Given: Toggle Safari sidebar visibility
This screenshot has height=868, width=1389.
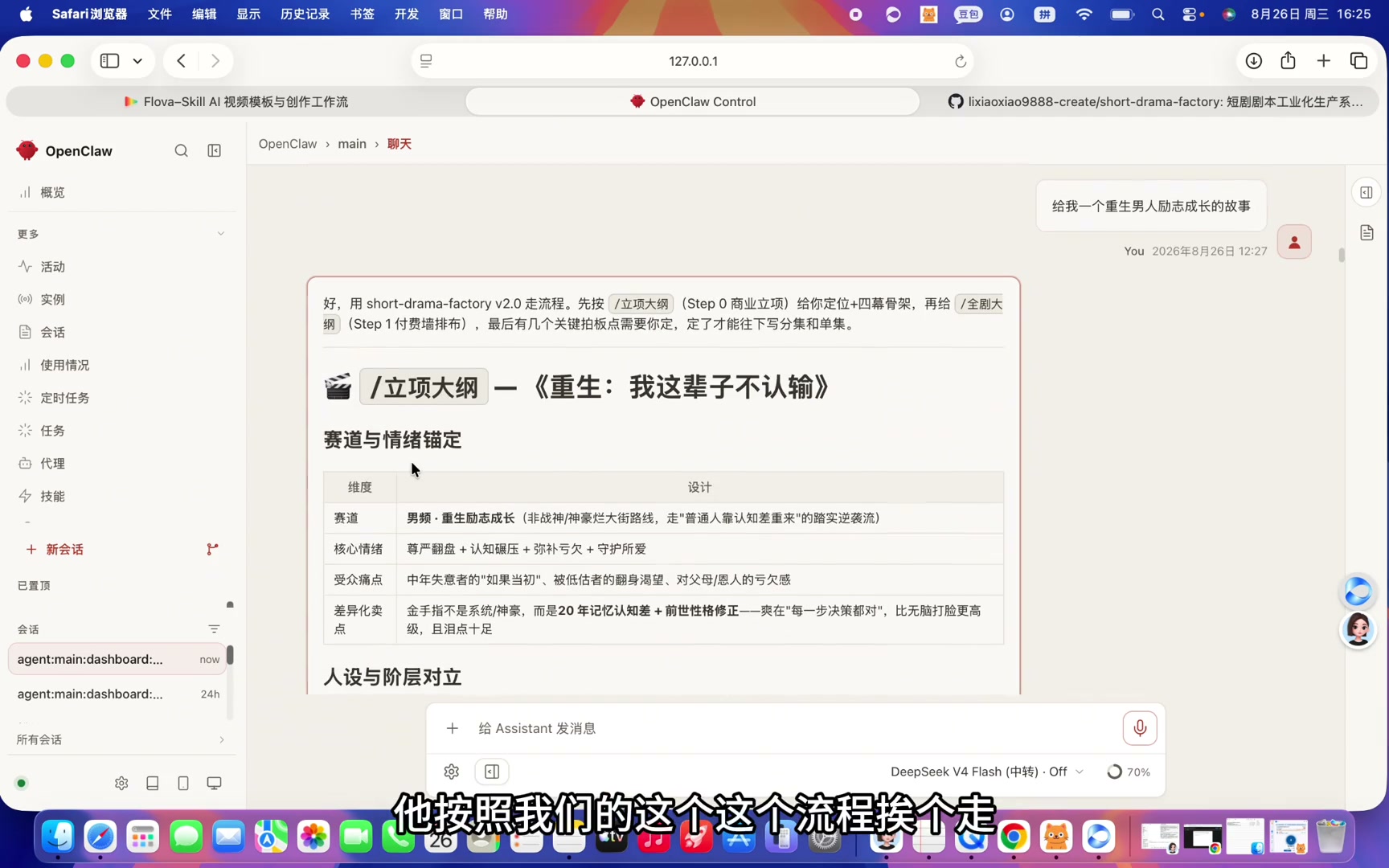Looking at the screenshot, I should tap(110, 61).
